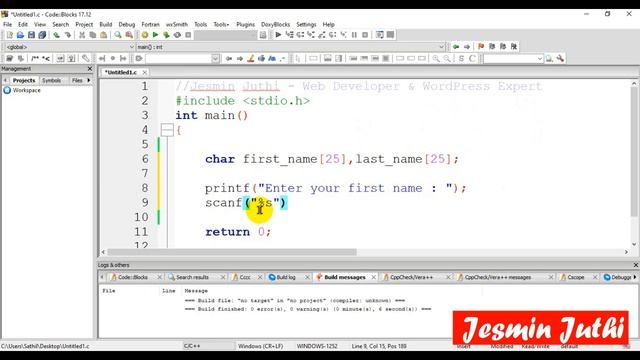Click the editor horizontal scrollbar
Viewport: 640px width, 360px height.
pyautogui.click(x=232, y=252)
